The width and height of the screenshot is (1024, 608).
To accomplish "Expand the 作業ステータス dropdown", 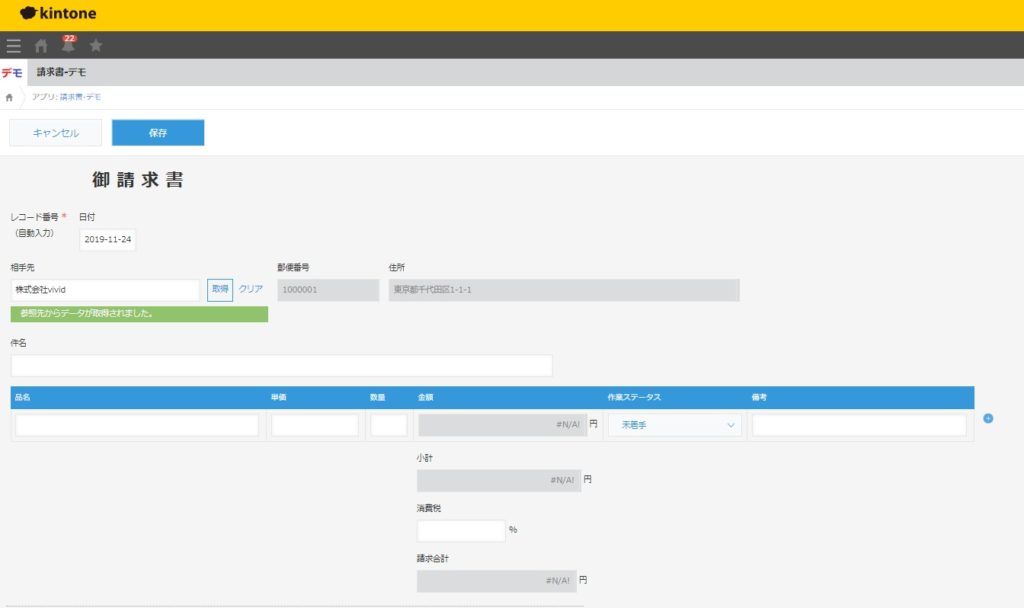I will pyautogui.click(x=675, y=425).
